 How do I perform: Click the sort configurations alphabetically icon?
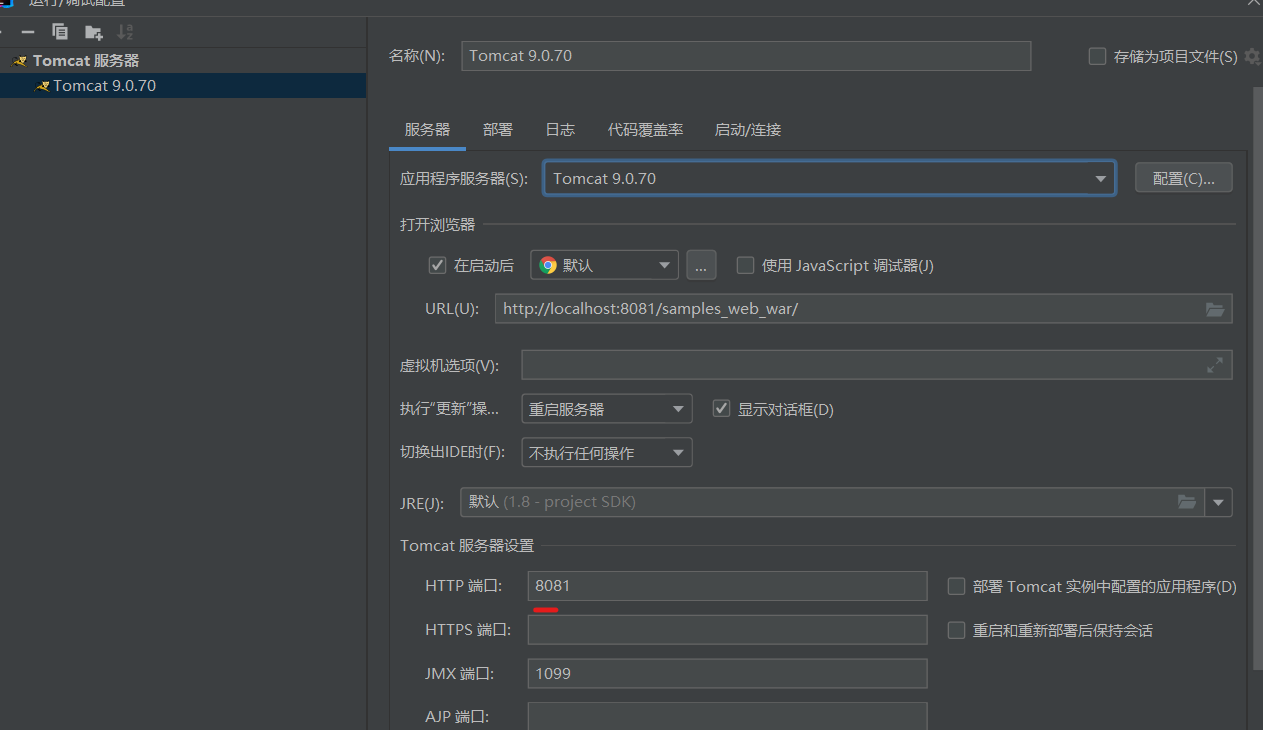tap(125, 32)
